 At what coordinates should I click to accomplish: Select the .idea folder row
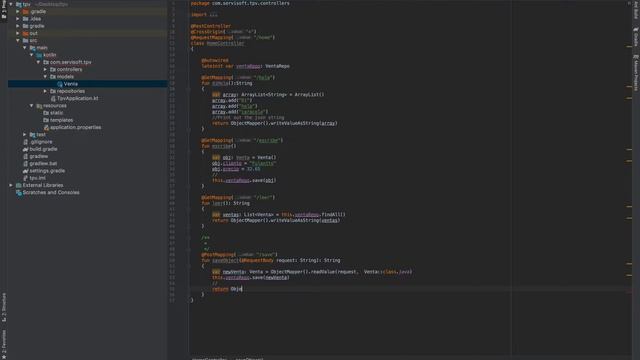[x=88, y=19]
